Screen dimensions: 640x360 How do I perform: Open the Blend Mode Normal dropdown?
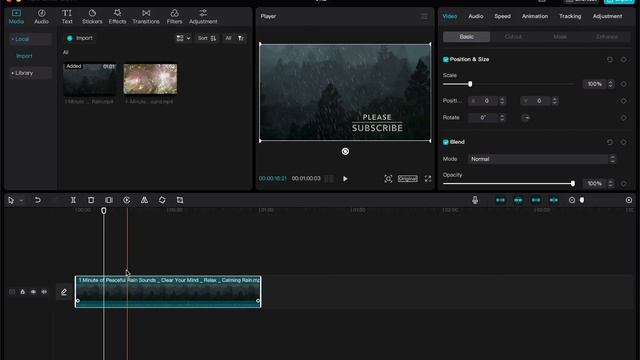(541, 159)
